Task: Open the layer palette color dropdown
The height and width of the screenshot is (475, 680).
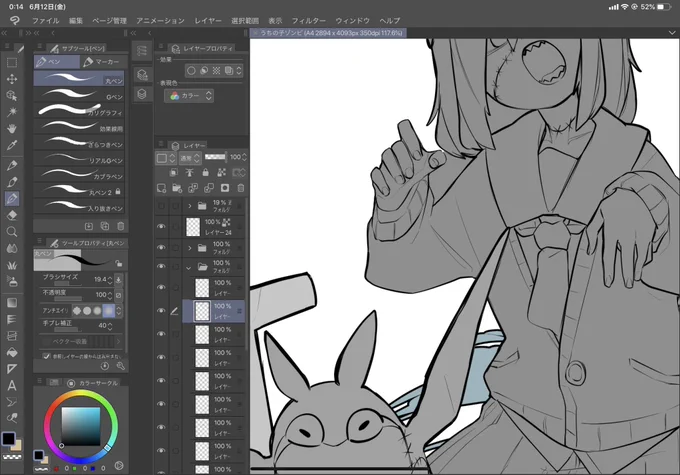Action: (166, 157)
